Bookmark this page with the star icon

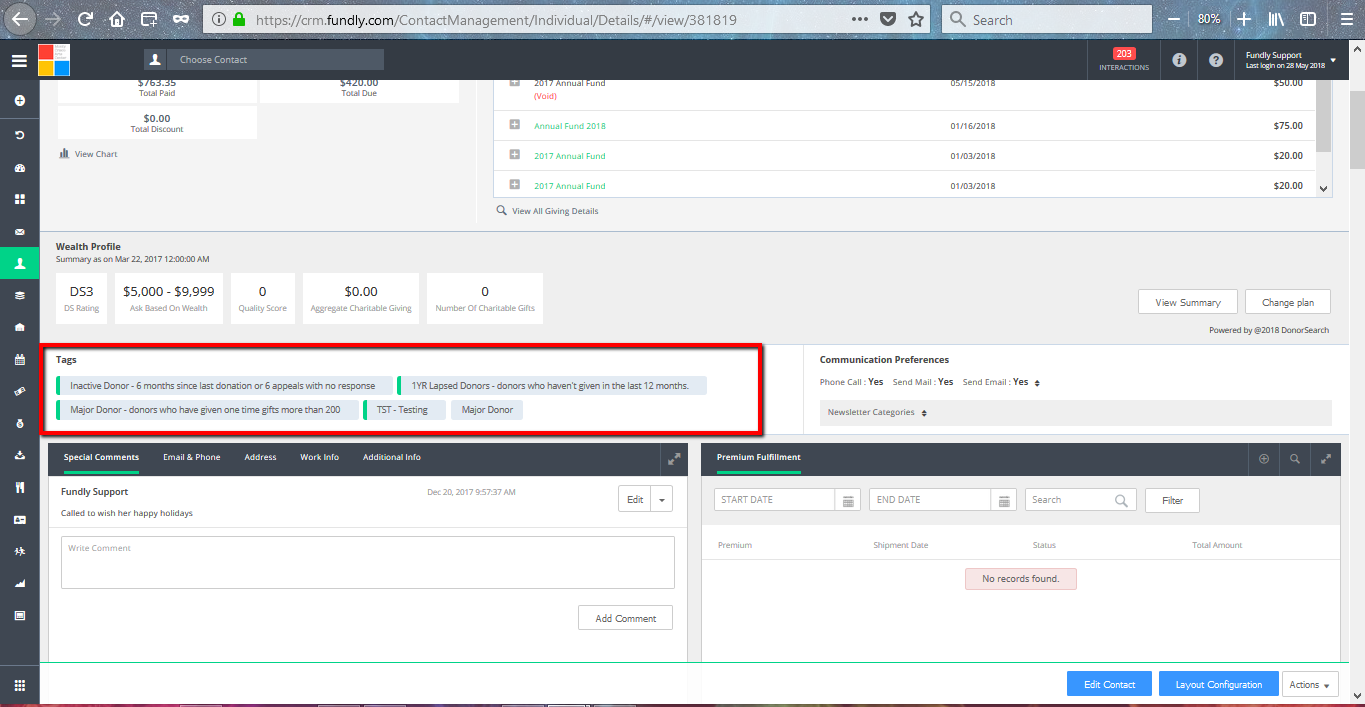tap(916, 19)
